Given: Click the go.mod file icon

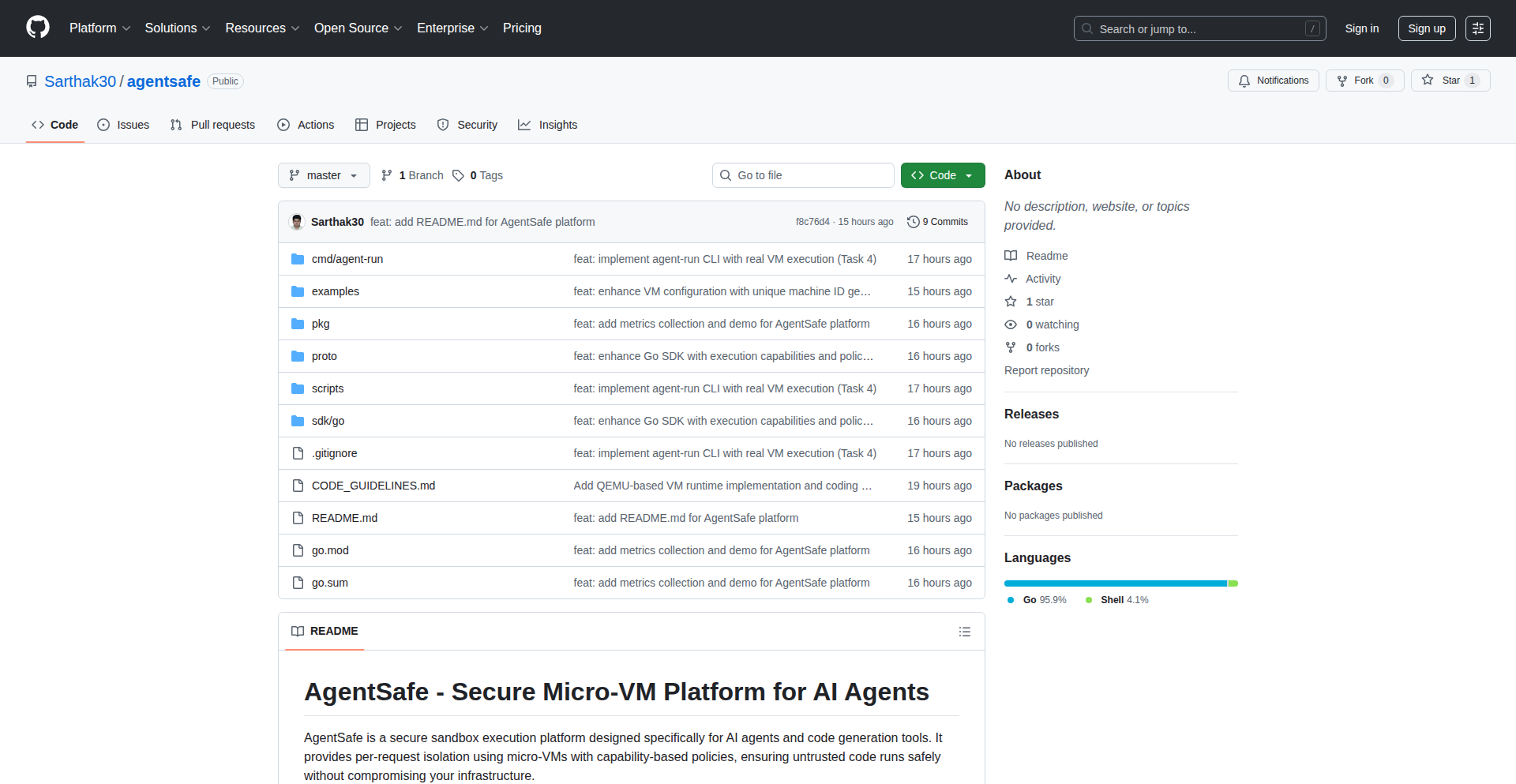Looking at the screenshot, I should pos(298,550).
